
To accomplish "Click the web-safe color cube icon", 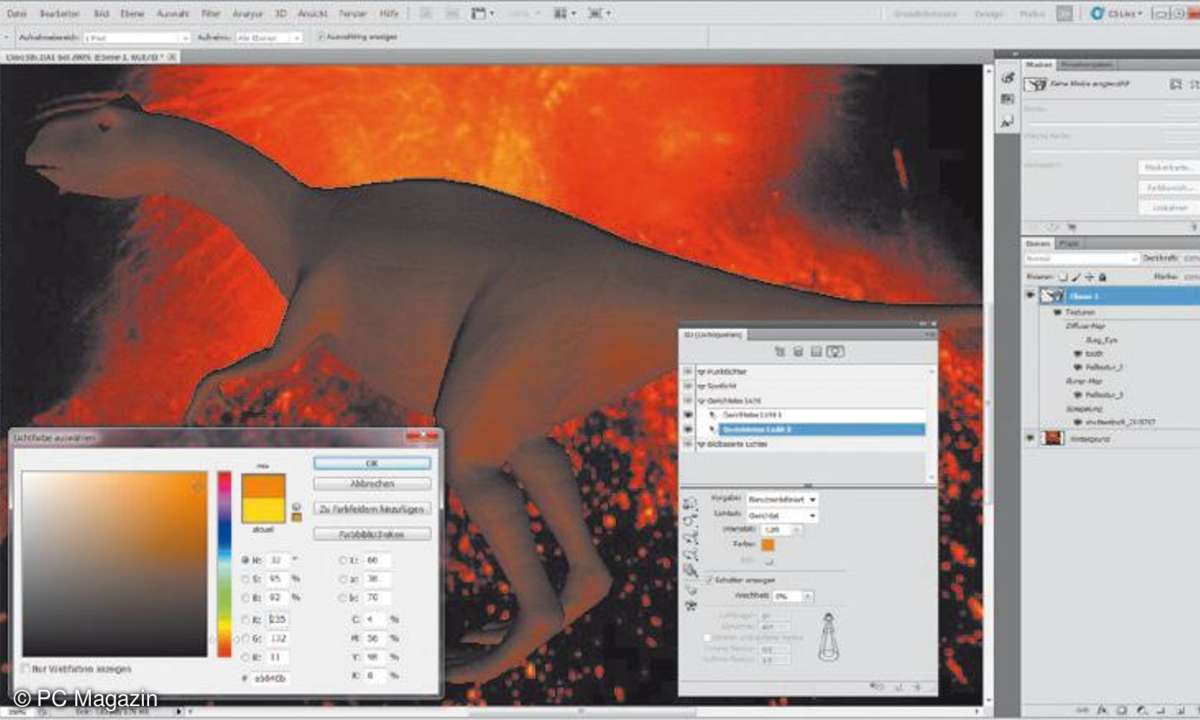I will click(295, 506).
